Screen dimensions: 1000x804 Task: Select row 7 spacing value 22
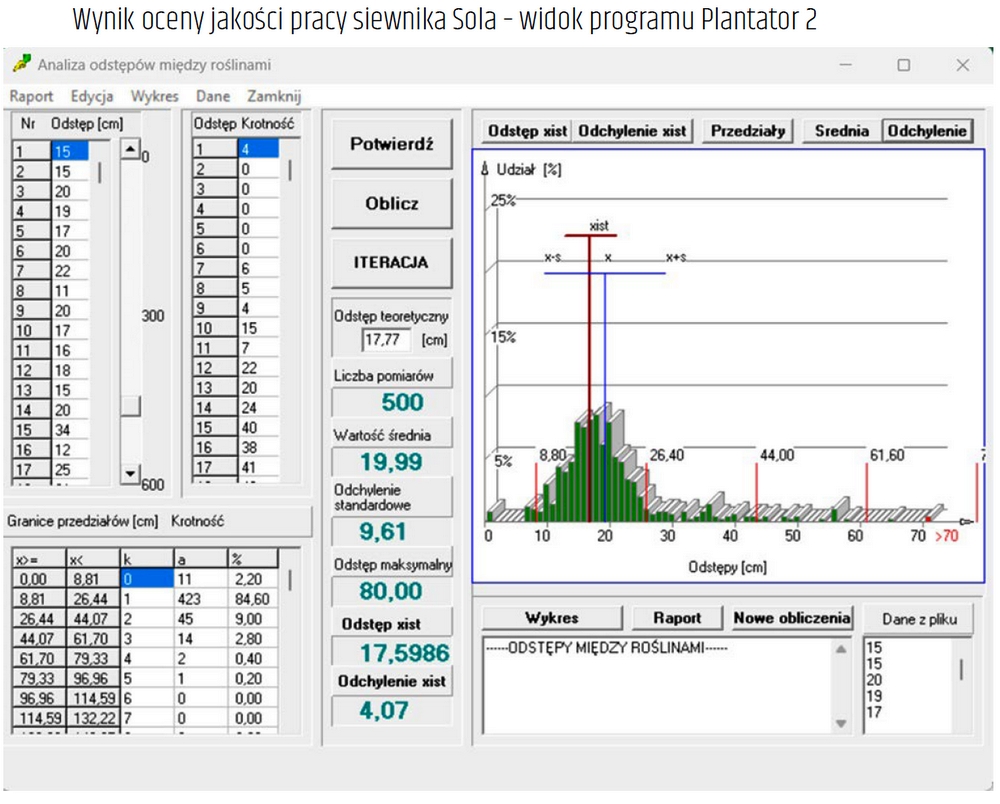(x=70, y=271)
